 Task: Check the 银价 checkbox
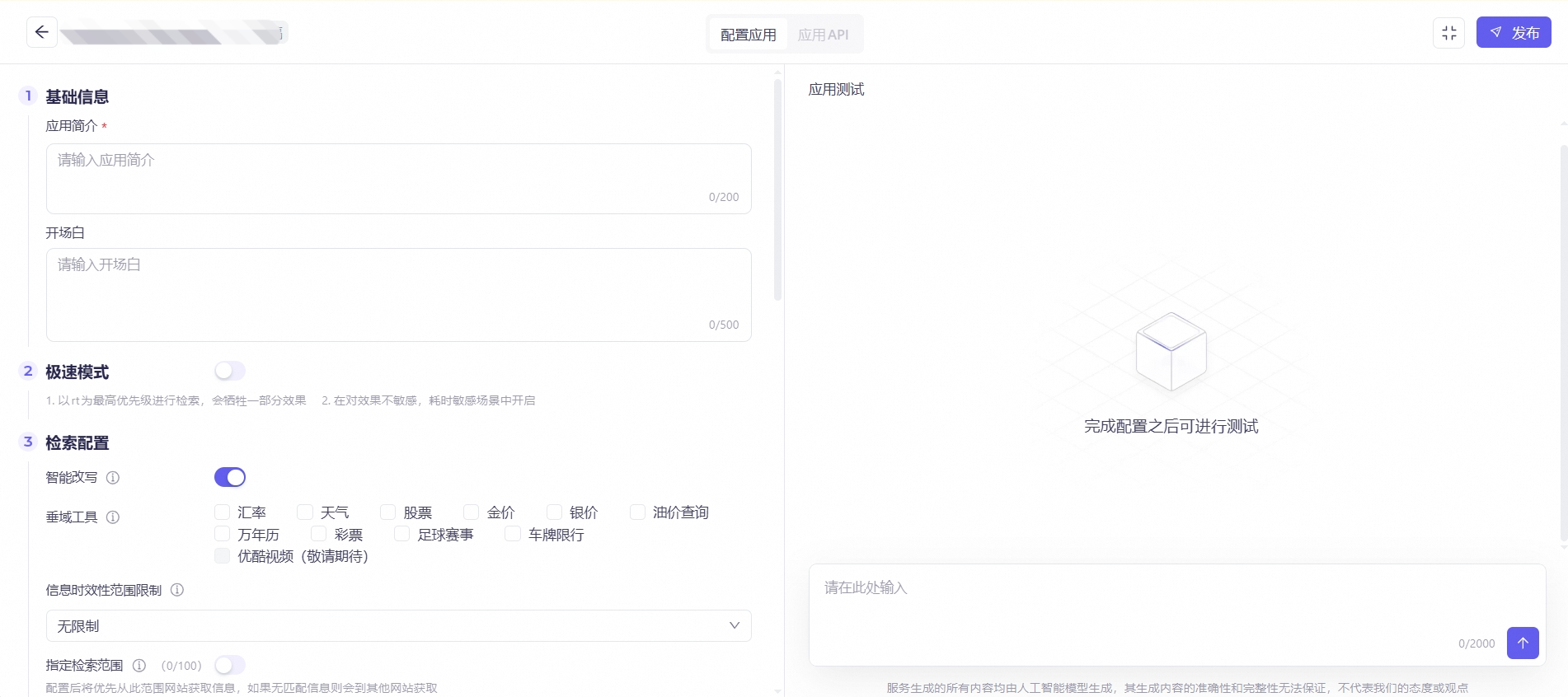click(554, 512)
